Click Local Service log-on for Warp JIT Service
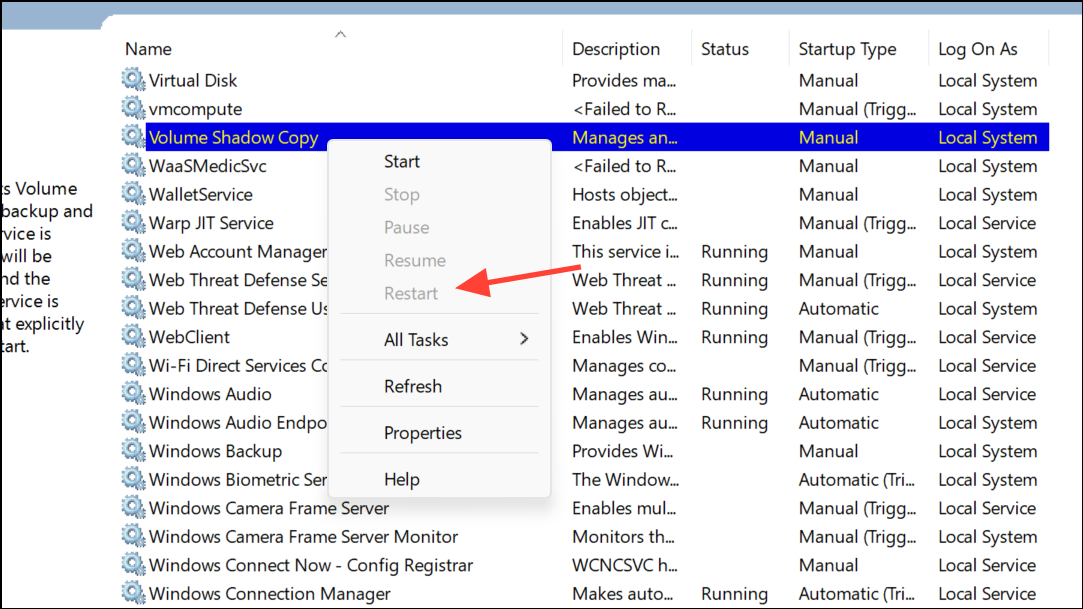The width and height of the screenshot is (1083, 609). click(x=987, y=223)
